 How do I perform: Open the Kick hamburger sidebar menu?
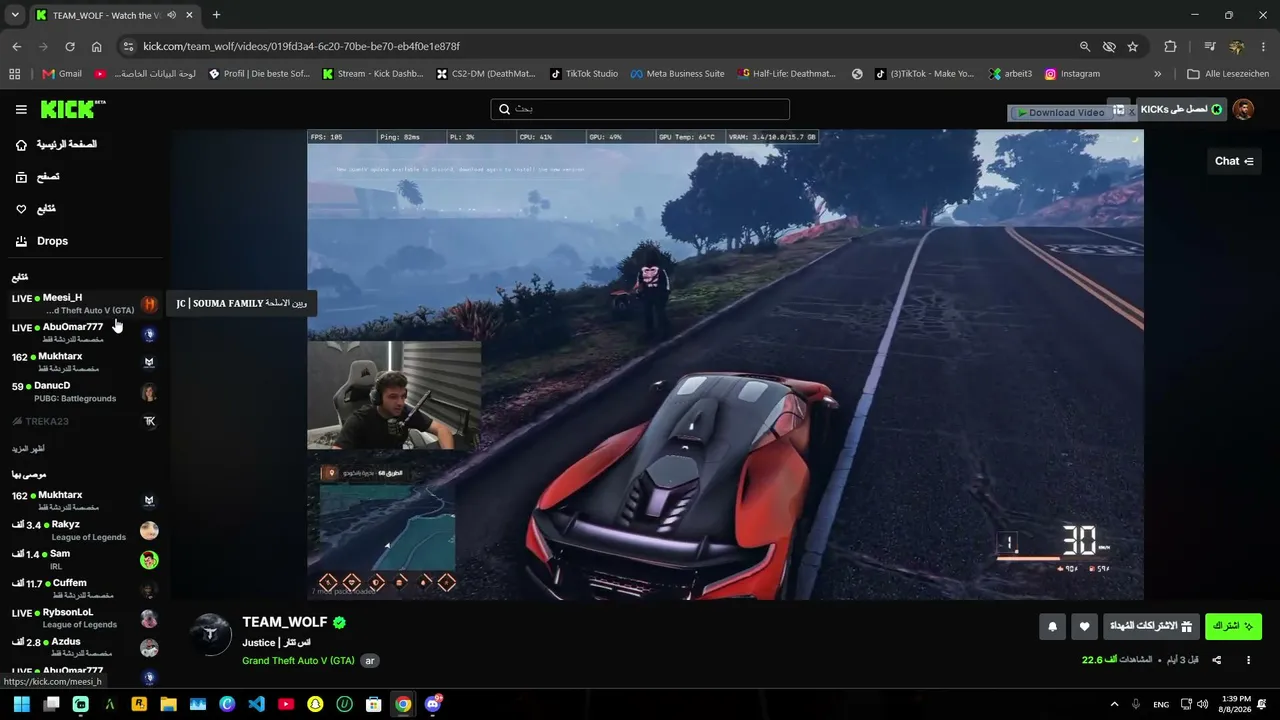[21, 110]
